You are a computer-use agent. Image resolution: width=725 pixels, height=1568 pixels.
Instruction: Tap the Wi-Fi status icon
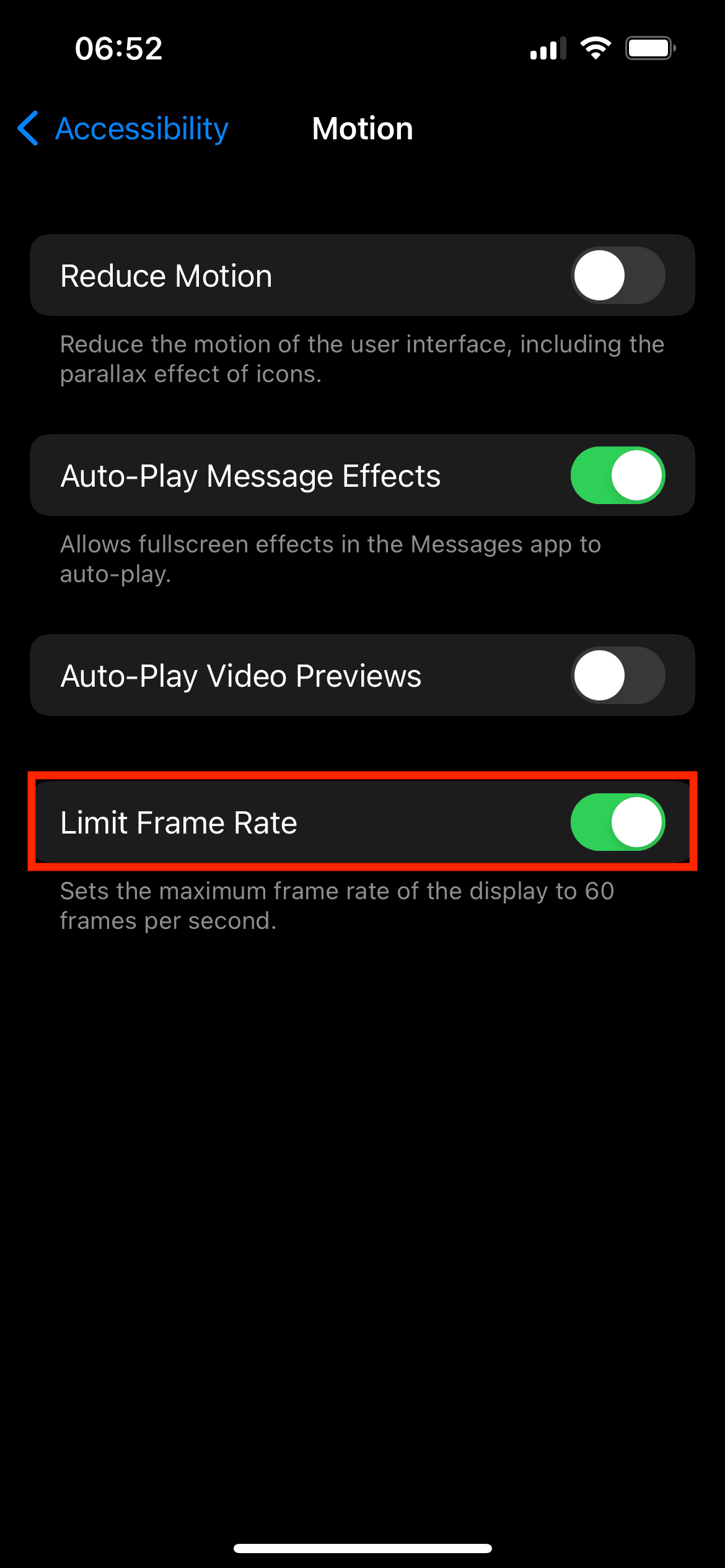click(595, 48)
